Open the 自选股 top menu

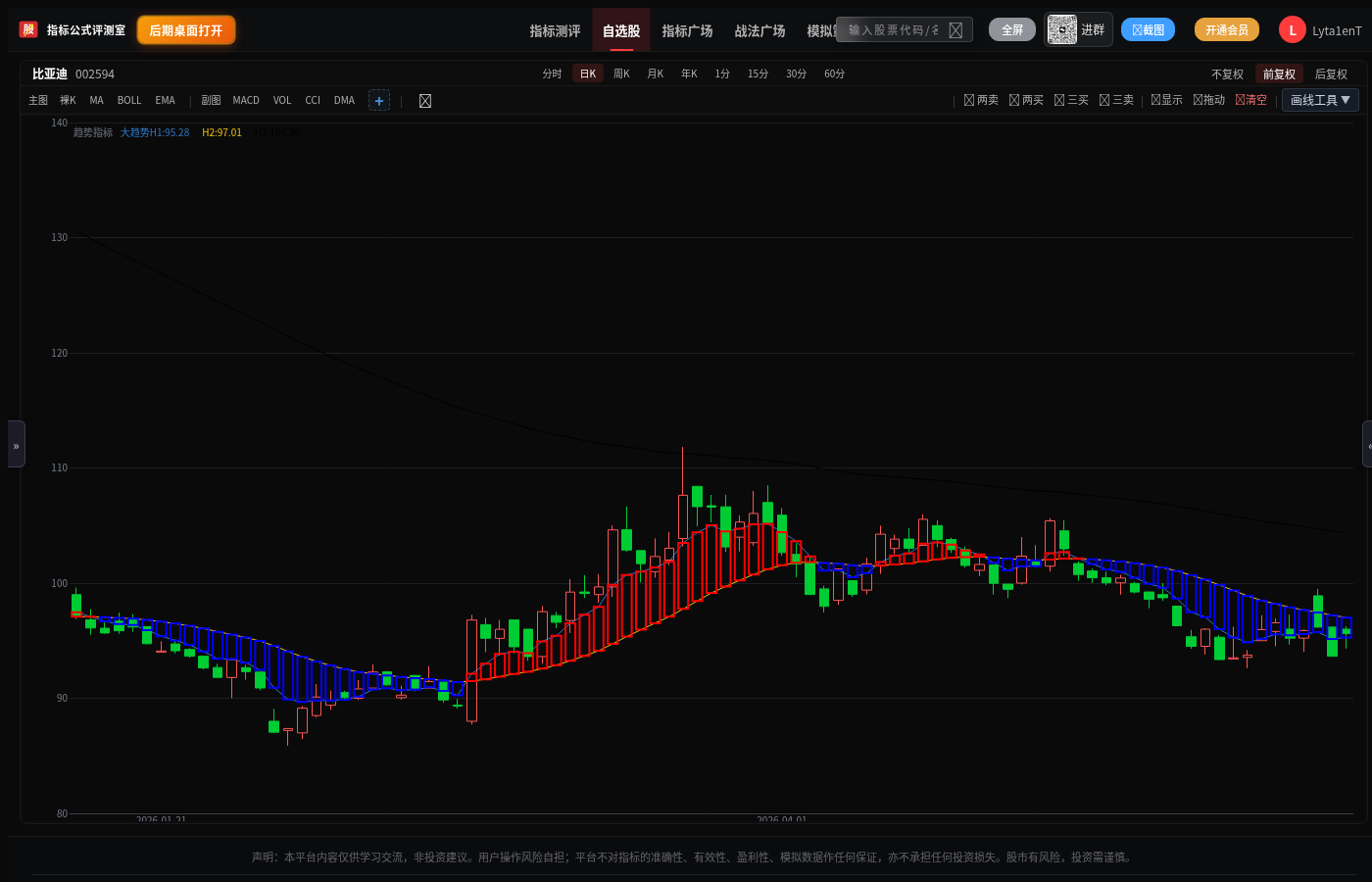coord(621,30)
